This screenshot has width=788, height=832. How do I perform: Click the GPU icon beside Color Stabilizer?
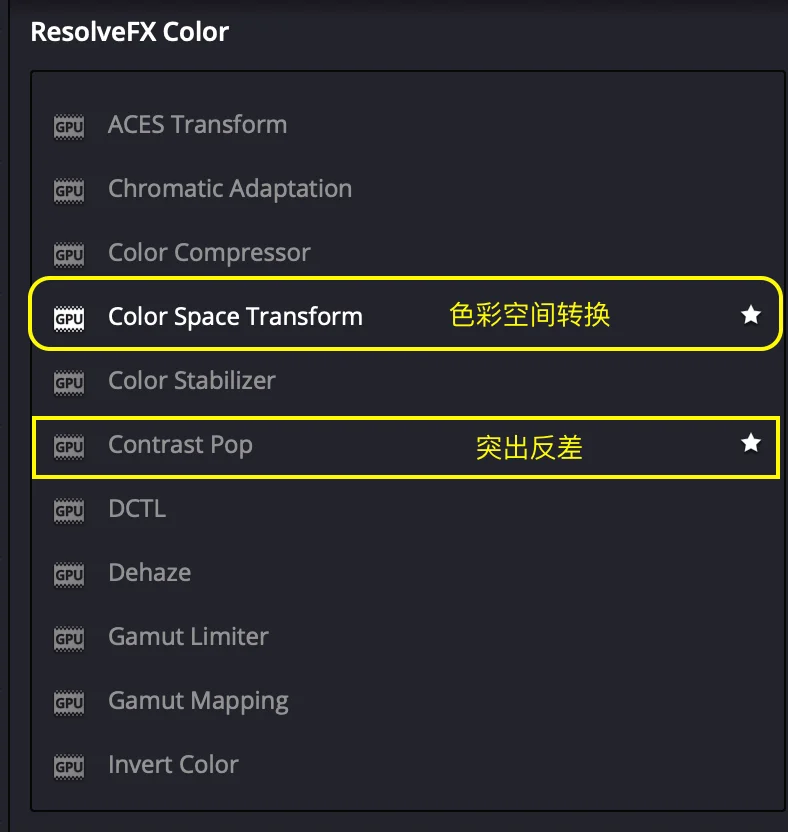tap(69, 383)
